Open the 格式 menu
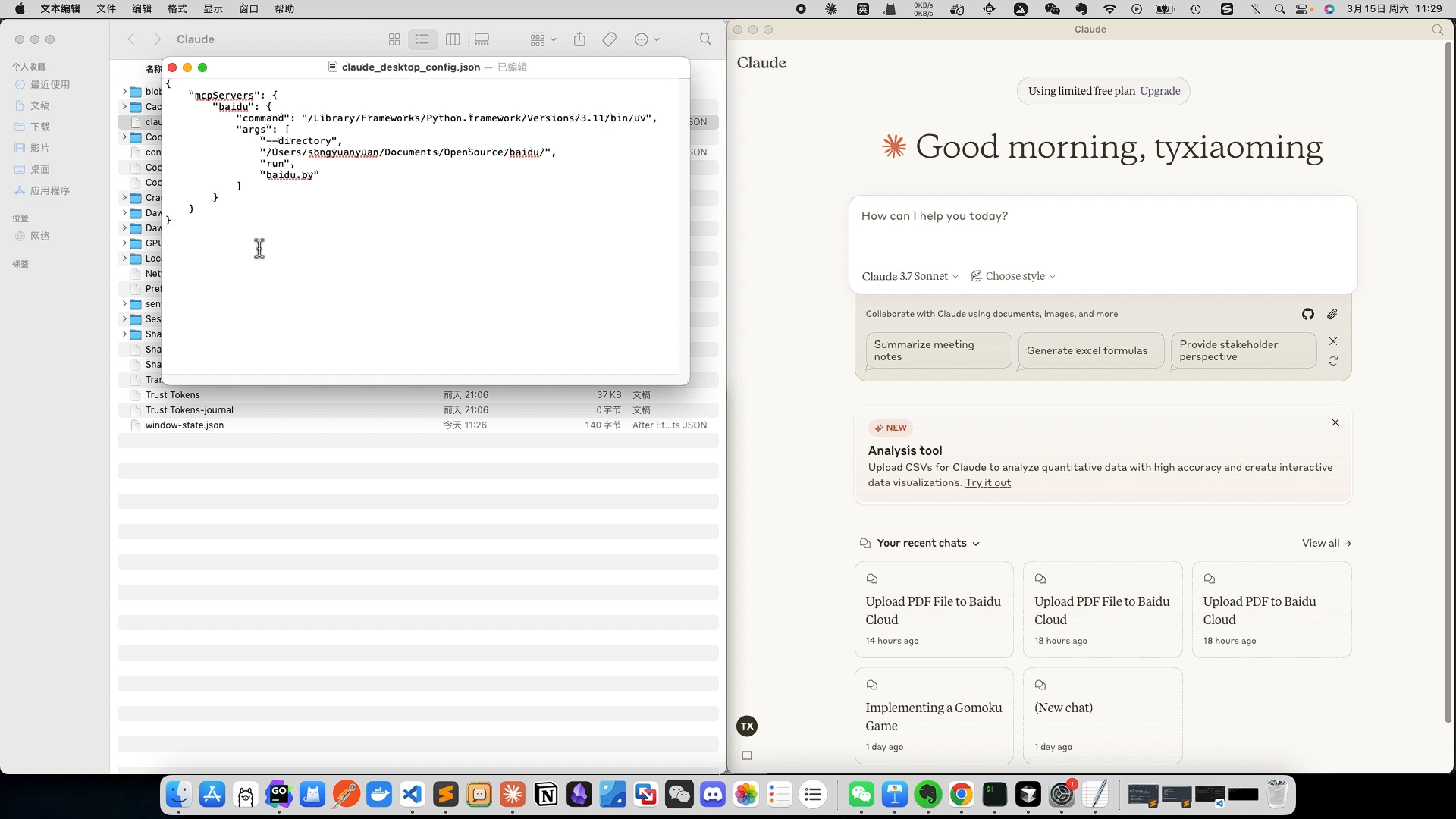1456x819 pixels. [x=177, y=9]
